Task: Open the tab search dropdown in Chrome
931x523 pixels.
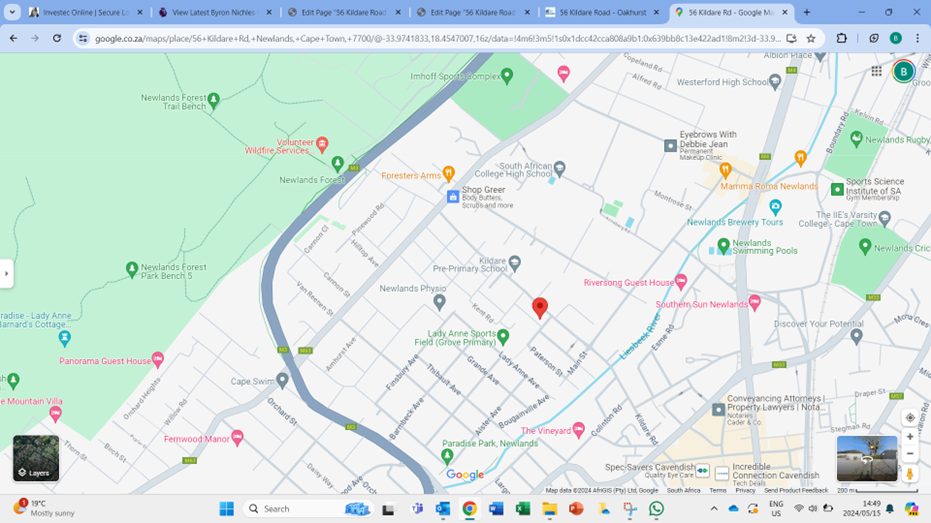Action: (13, 13)
